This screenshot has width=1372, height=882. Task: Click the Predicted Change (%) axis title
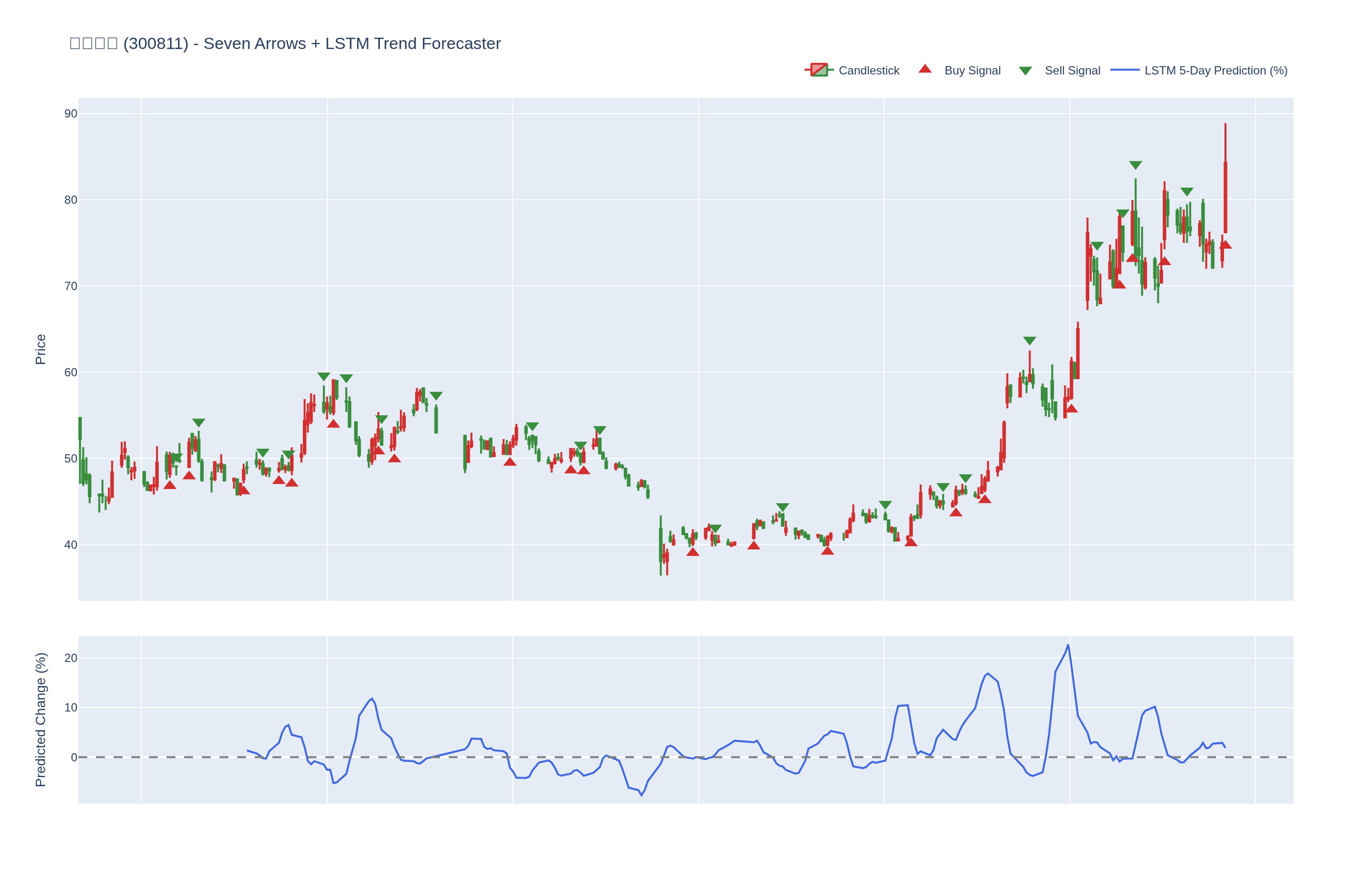[40, 719]
